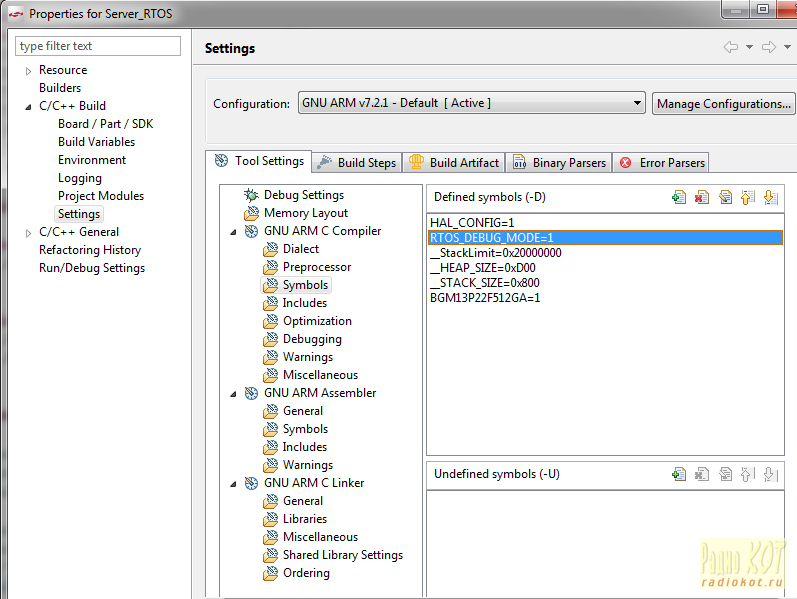The width and height of the screenshot is (797, 599).
Task: Click Manage Configurations button
Action: pos(723,104)
